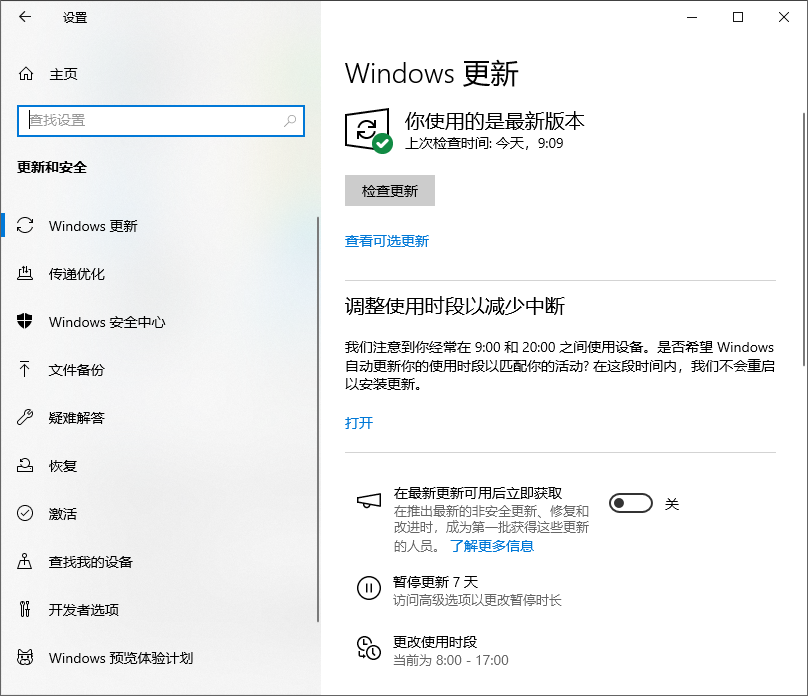Screen dimensions: 808x696
Task: Click the 检查更新 button
Action: tap(390, 191)
